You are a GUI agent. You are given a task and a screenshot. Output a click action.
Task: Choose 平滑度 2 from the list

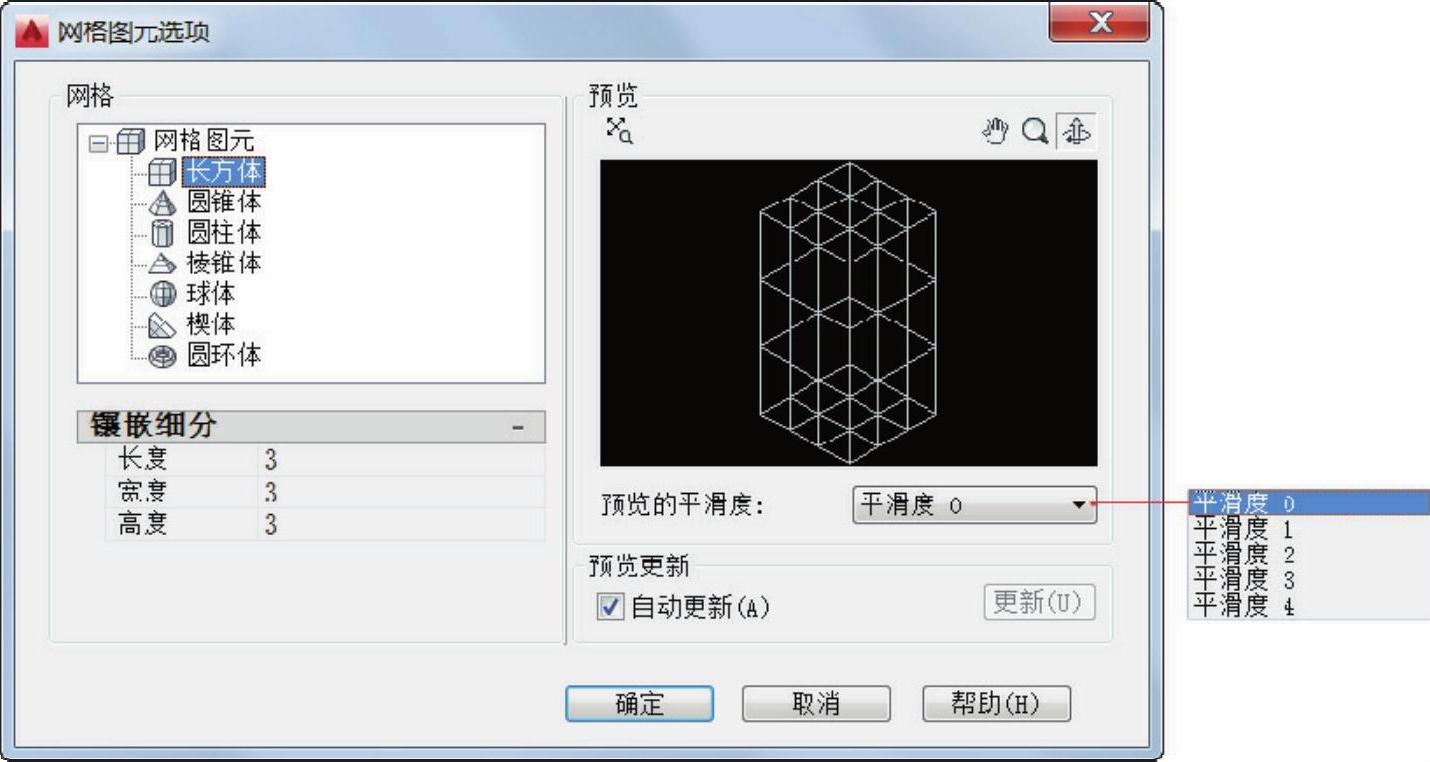click(1309, 554)
